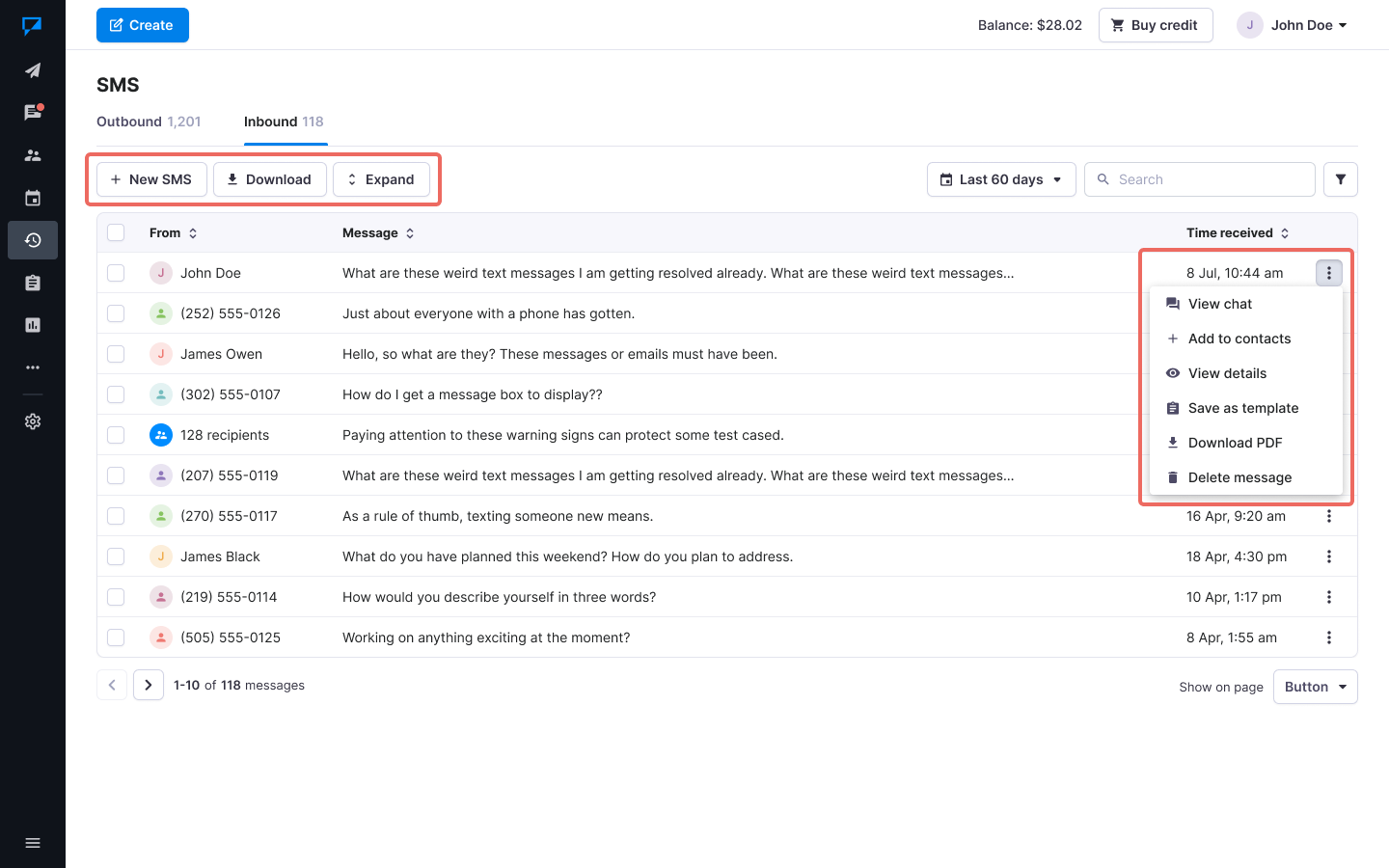
Task: Open the paper plane Send icon in sidebar
Action: 33,70
